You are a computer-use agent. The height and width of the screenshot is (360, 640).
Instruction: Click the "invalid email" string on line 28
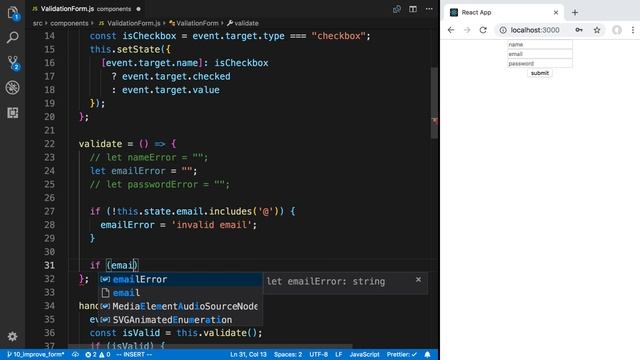pos(211,225)
